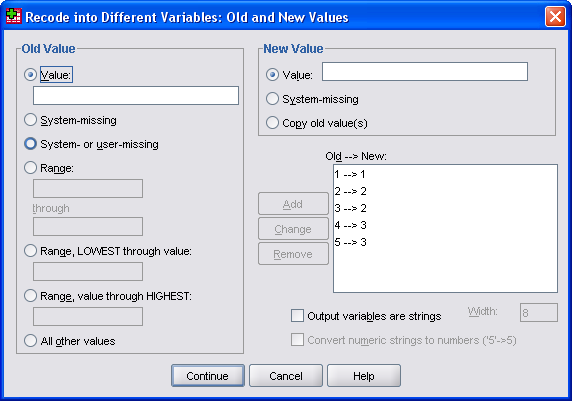
Task: Click the 'Old Value' group heading
Action: coord(48,49)
